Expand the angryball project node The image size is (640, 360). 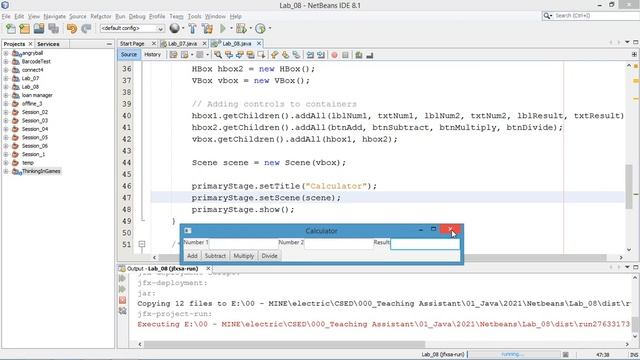pyautogui.click(x=6, y=53)
